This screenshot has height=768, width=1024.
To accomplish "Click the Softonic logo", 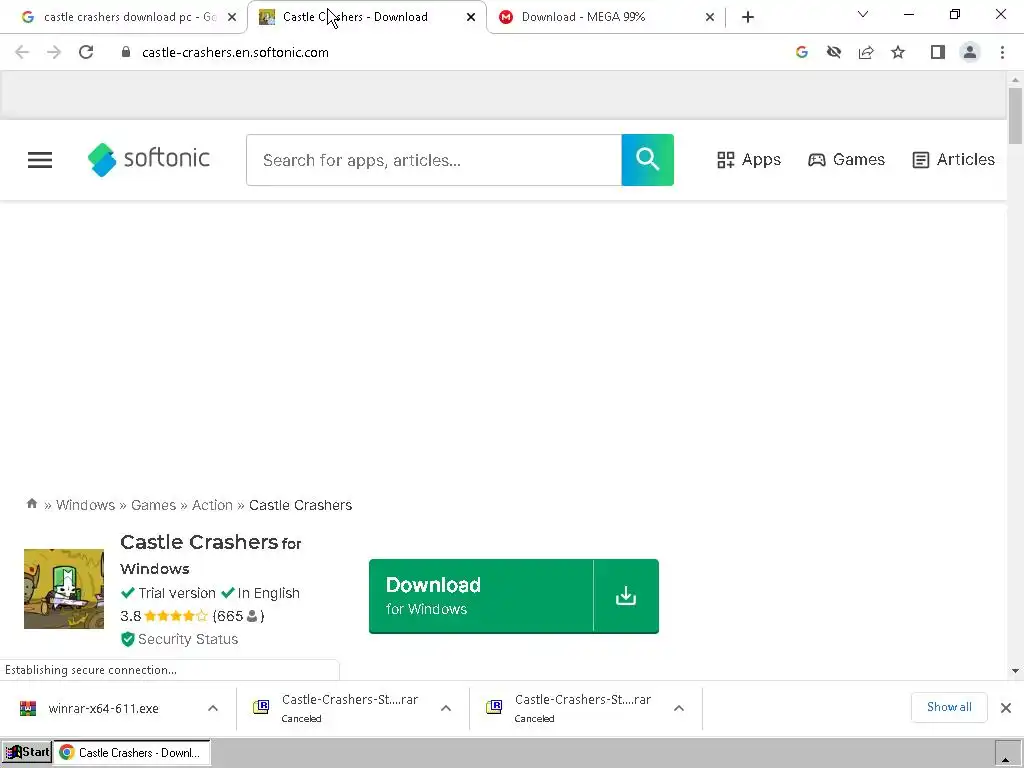I will [x=149, y=159].
